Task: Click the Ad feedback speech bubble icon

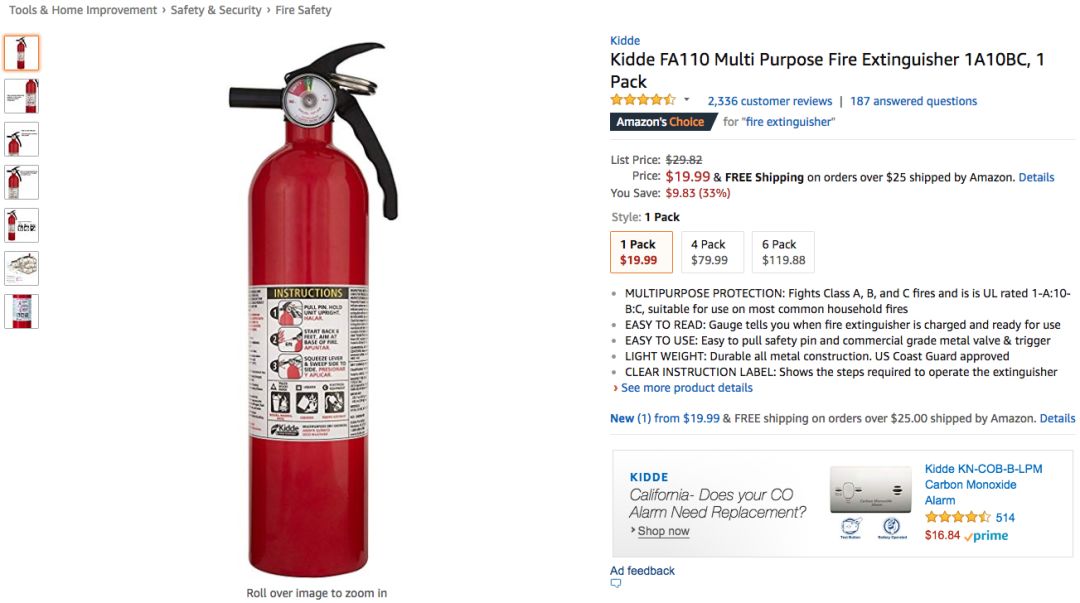Action: pos(616,584)
